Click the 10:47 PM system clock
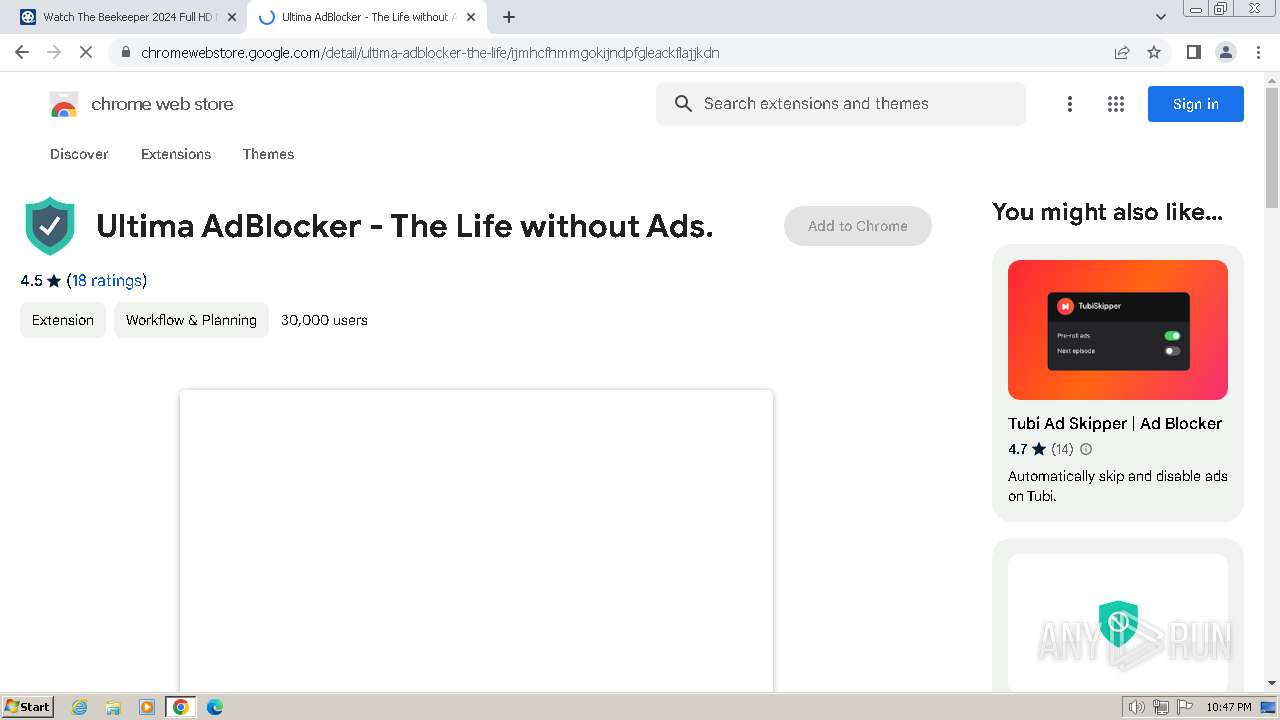Screen dimensions: 1280x720 click(x=1229, y=707)
